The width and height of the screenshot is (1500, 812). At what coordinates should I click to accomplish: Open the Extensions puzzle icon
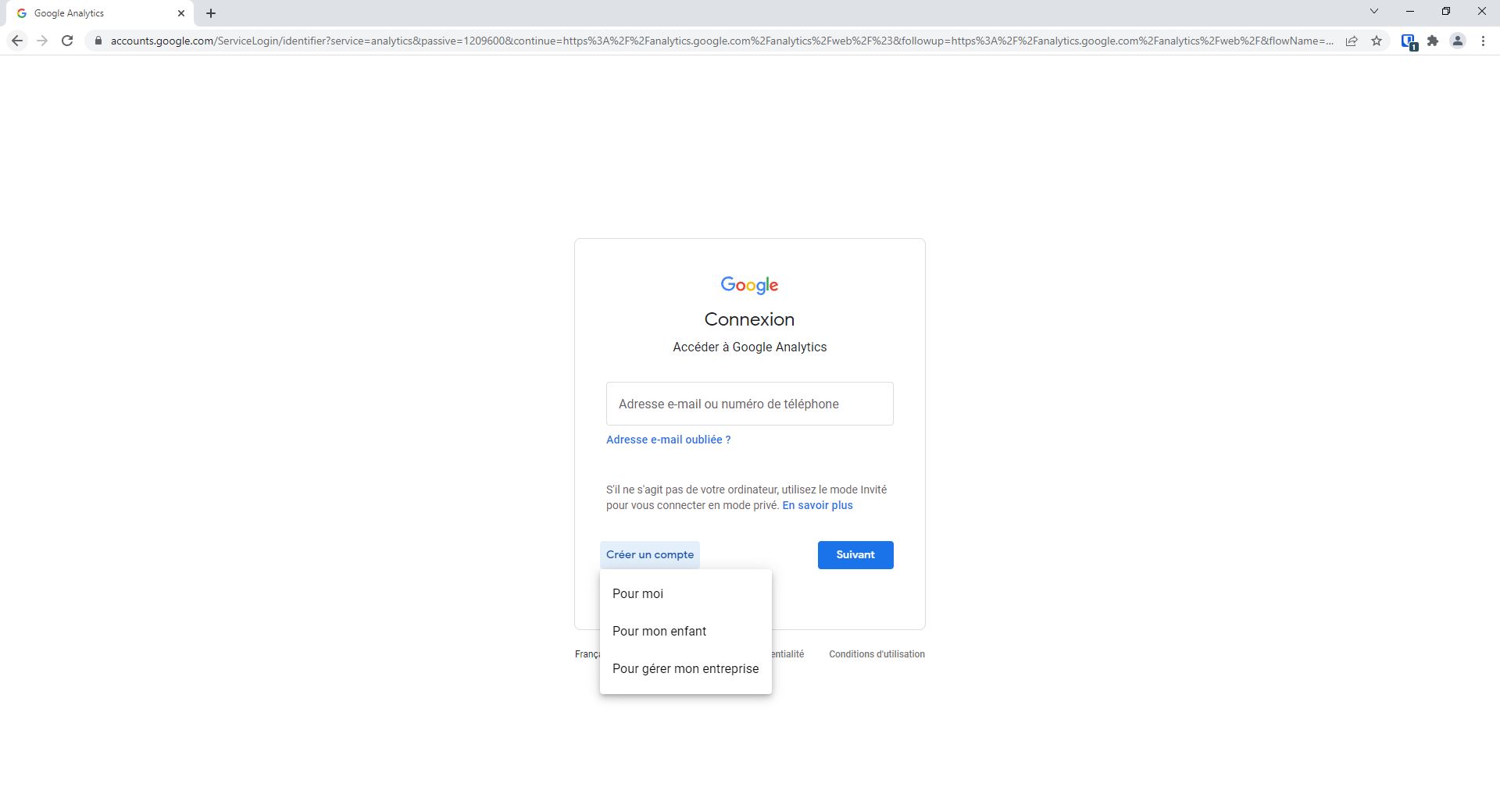pyautogui.click(x=1433, y=41)
